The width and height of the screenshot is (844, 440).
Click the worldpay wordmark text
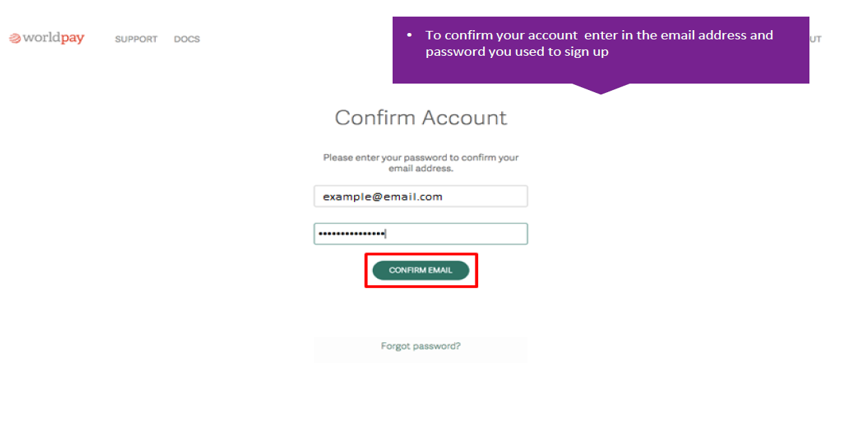pos(53,38)
